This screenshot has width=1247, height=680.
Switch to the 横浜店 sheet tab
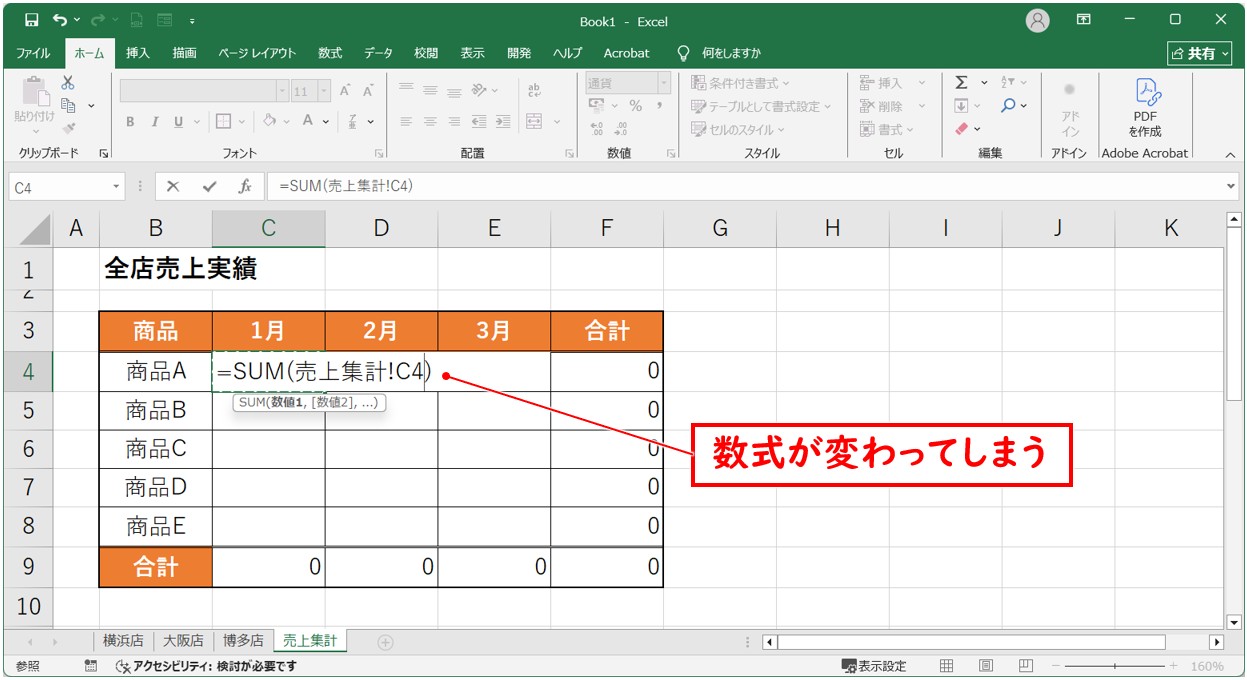click(122, 641)
